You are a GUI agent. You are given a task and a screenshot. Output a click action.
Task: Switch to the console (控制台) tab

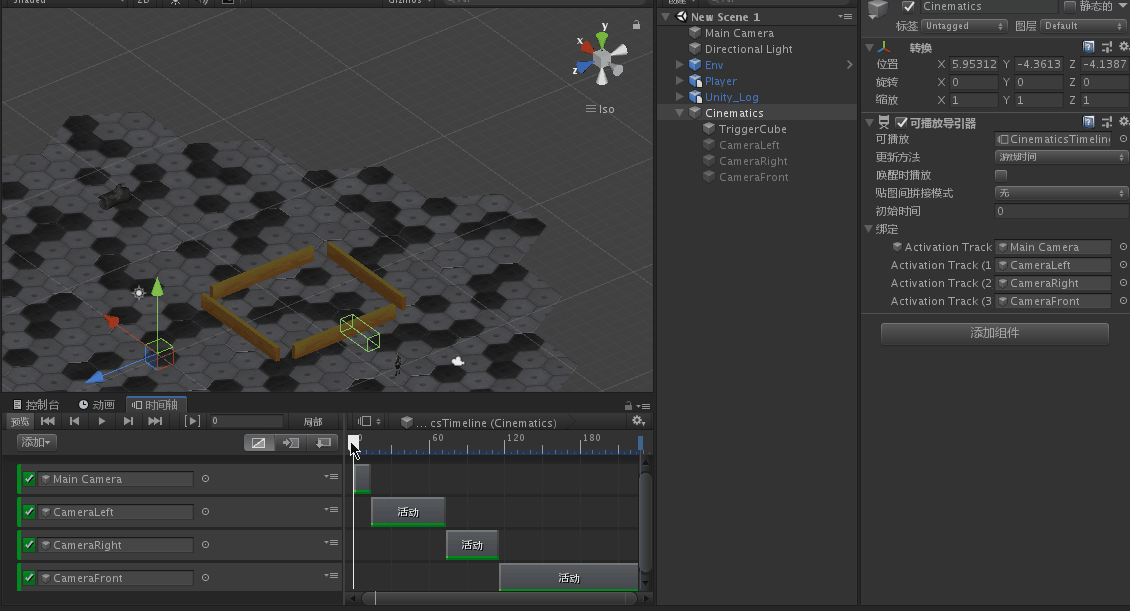point(36,405)
